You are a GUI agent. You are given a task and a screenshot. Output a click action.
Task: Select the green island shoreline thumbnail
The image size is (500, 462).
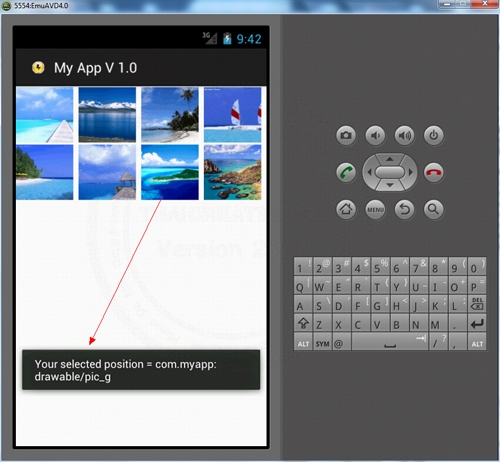coord(45,172)
